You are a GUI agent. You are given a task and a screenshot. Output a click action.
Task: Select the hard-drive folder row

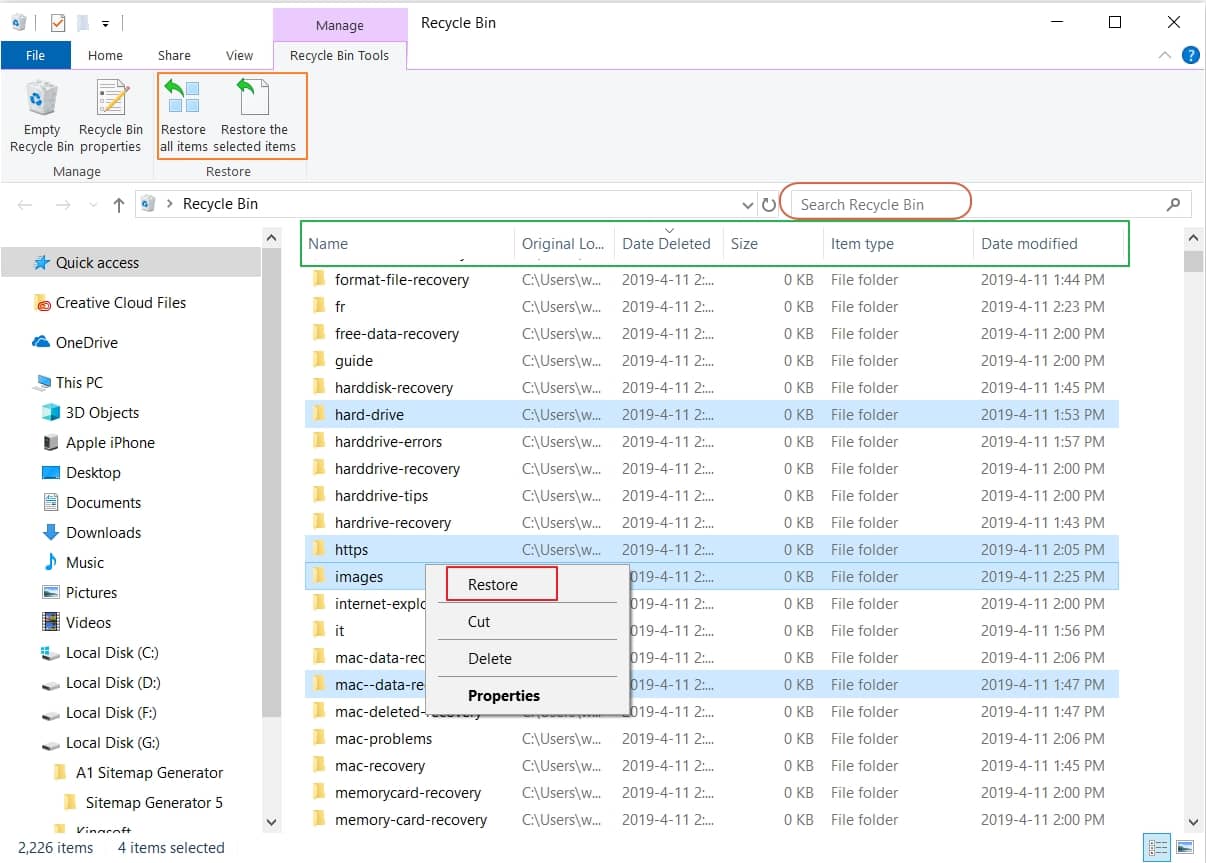tap(711, 415)
